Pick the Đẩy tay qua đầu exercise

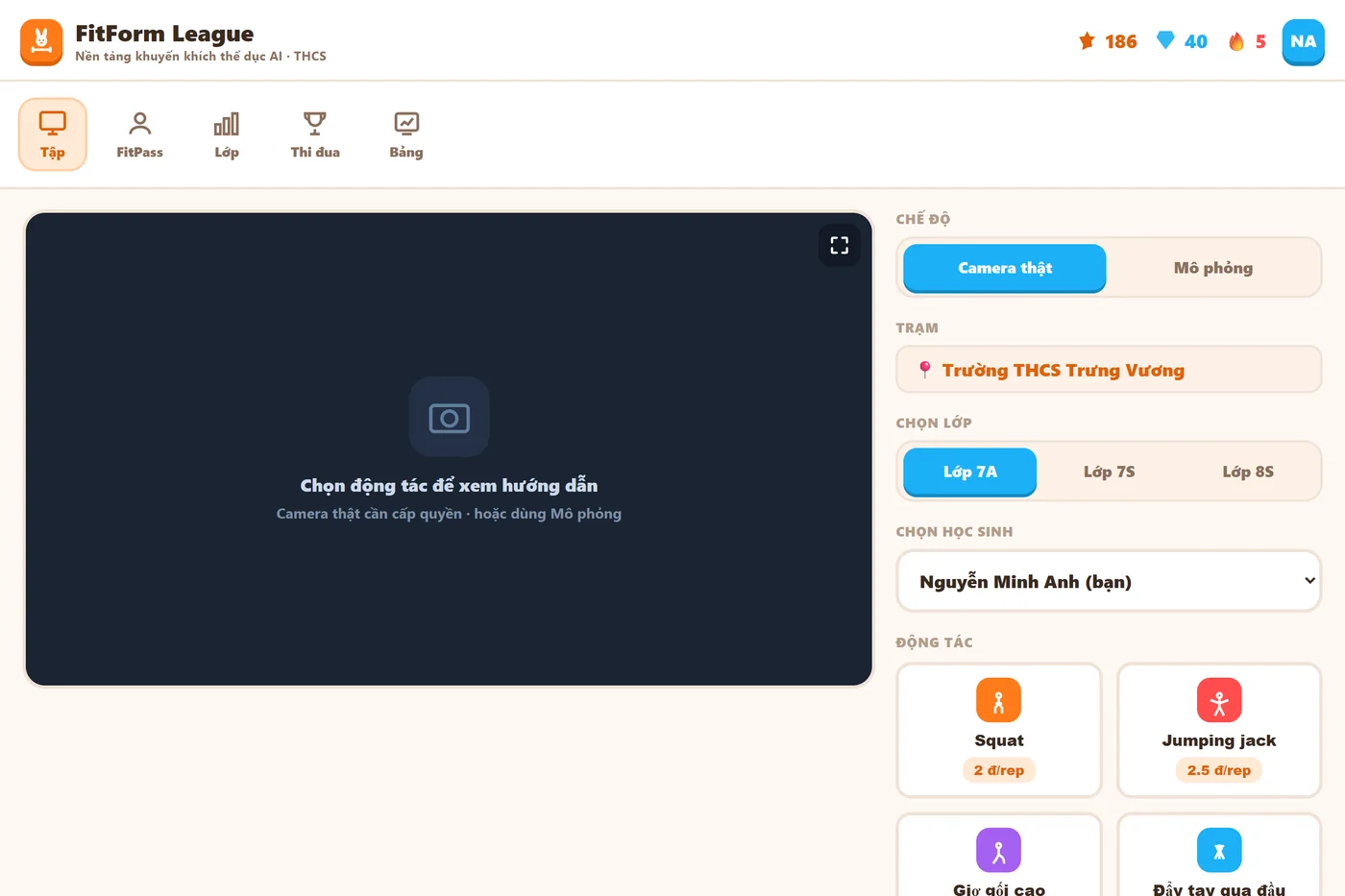(x=1219, y=855)
